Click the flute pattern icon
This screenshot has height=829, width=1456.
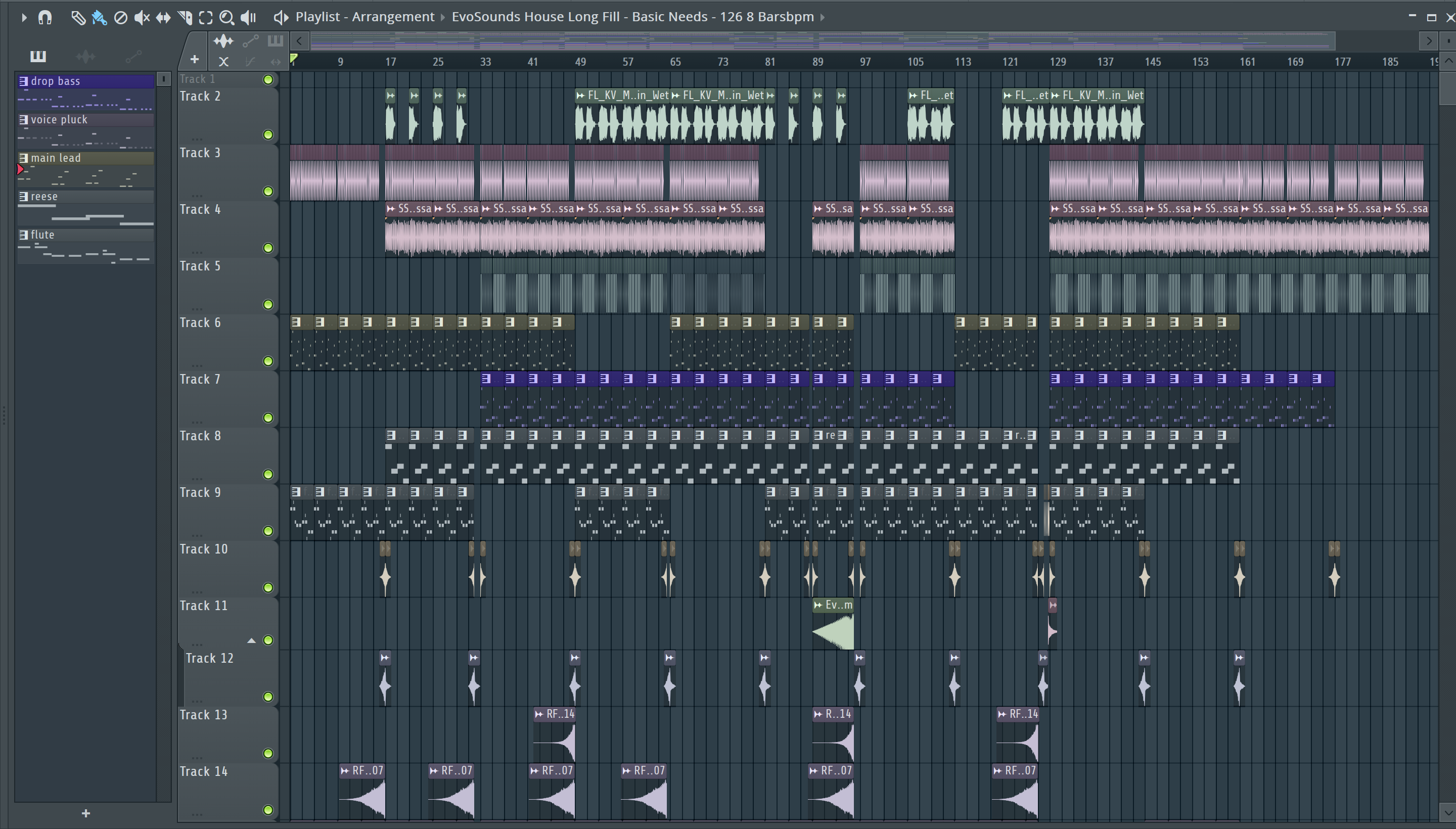coord(23,235)
